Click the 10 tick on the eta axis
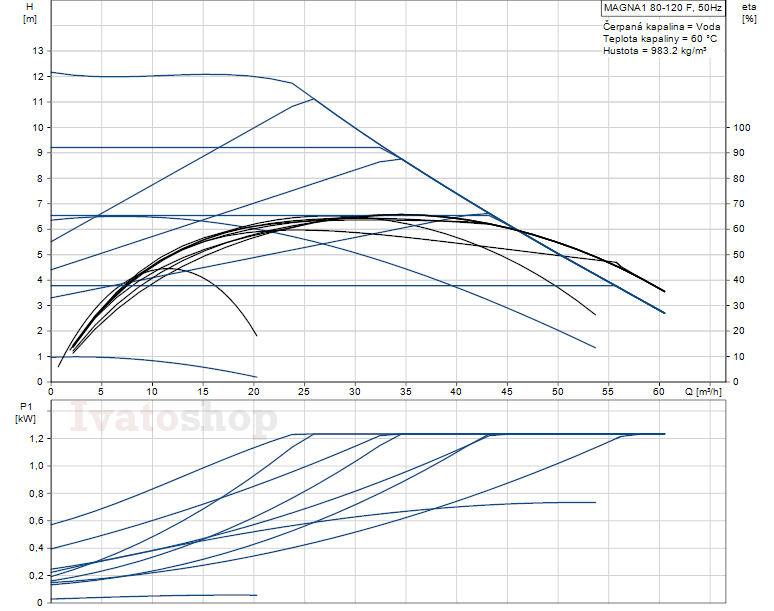 pyautogui.click(x=739, y=356)
